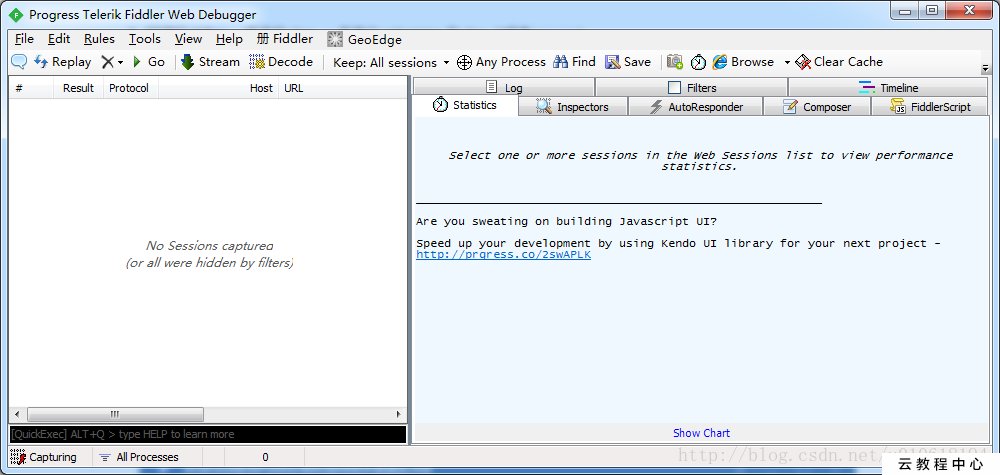The width and height of the screenshot is (1000, 475).
Task: Open Find sessions binoculars tool
Action: click(575, 62)
